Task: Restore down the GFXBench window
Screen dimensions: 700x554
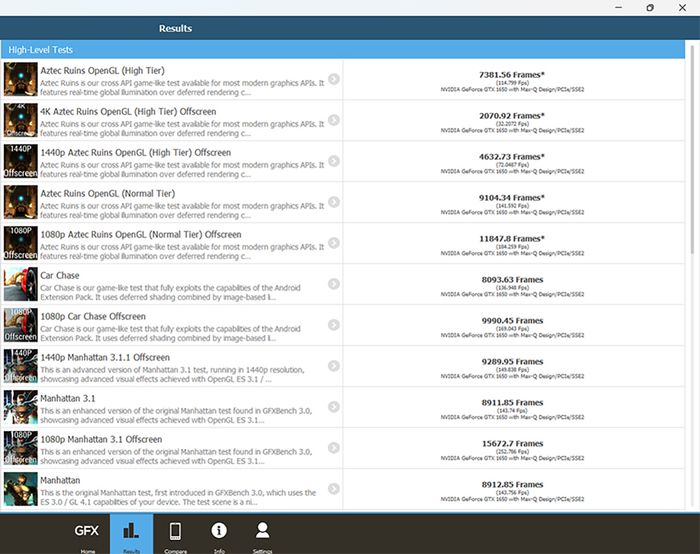Action: pos(650,8)
